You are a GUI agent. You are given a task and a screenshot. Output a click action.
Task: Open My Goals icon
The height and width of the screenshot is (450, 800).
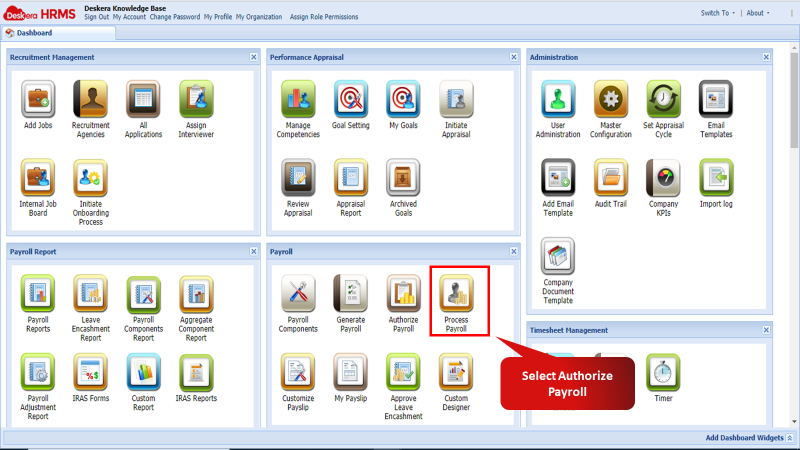(x=403, y=99)
